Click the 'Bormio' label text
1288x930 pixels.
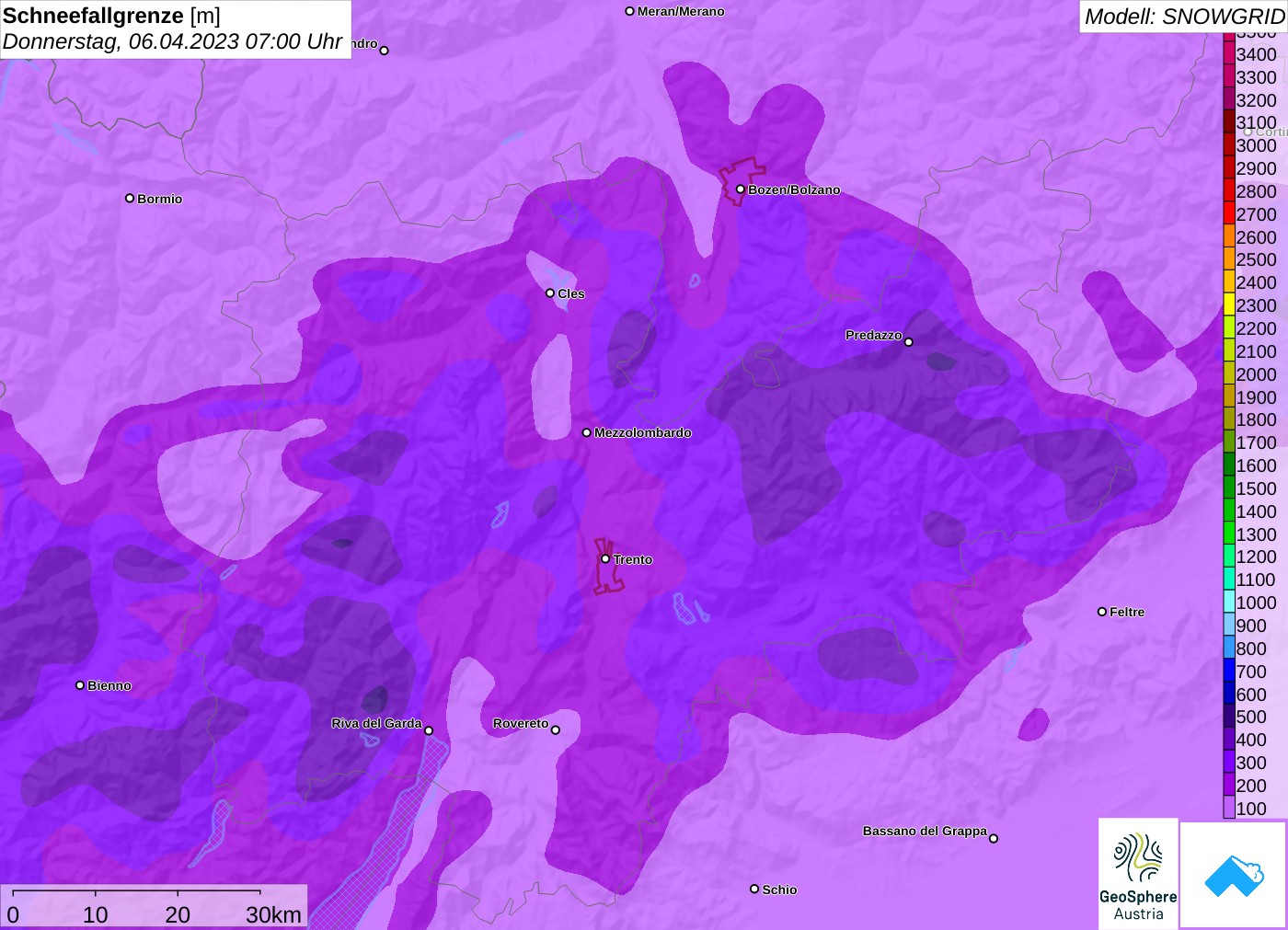point(160,199)
